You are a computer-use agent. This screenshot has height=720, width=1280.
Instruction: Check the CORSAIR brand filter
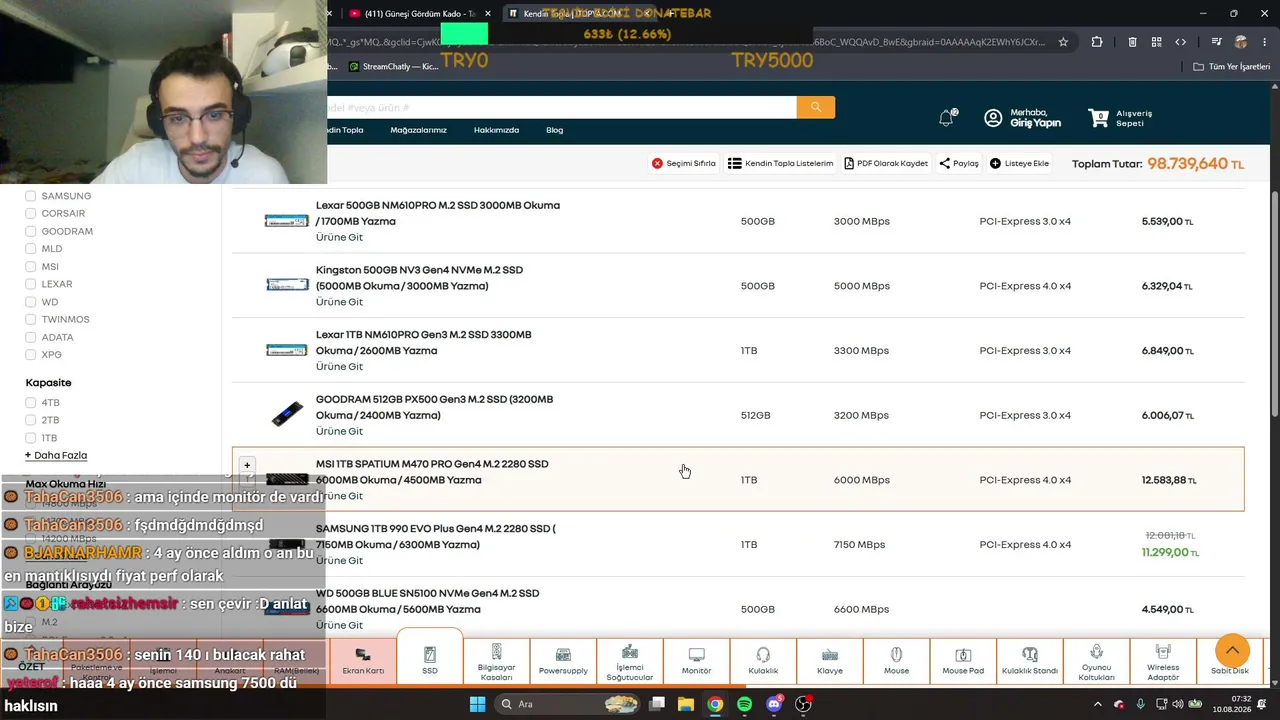tap(31, 214)
